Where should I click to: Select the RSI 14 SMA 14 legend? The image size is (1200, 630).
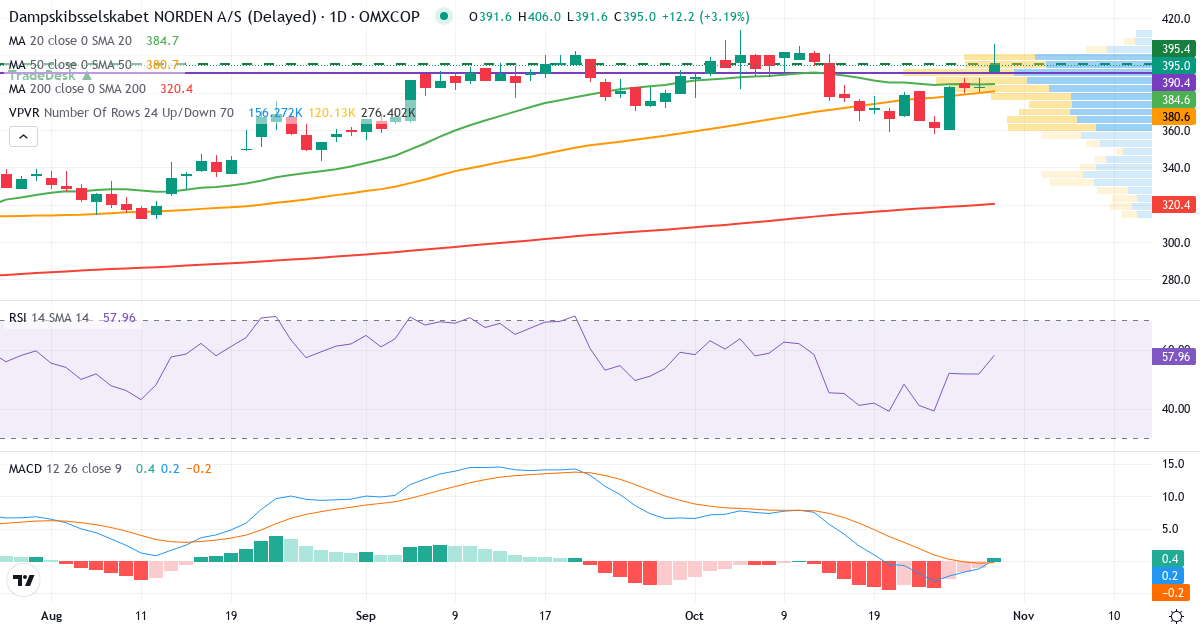49,318
